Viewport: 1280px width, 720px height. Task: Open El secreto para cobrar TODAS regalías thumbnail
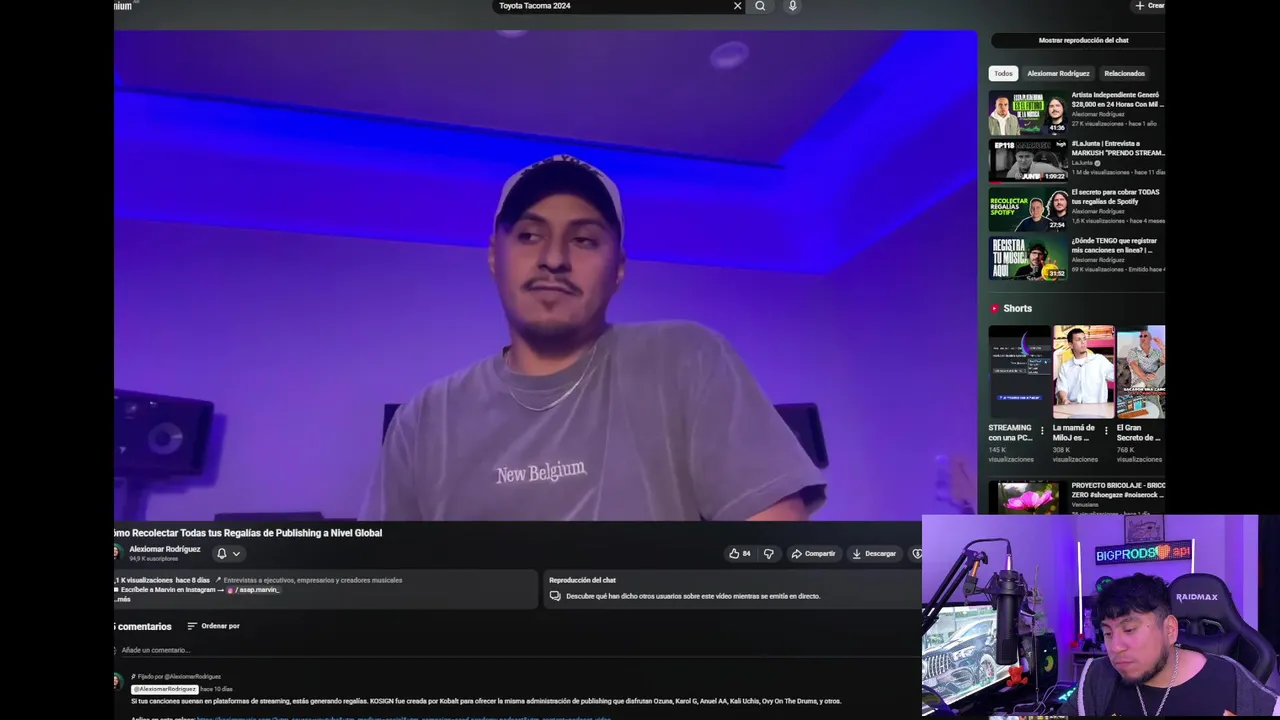1028,210
